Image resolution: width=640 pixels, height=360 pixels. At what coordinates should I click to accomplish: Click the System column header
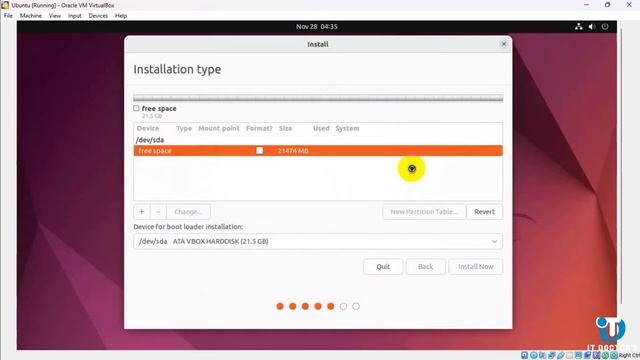[347, 128]
